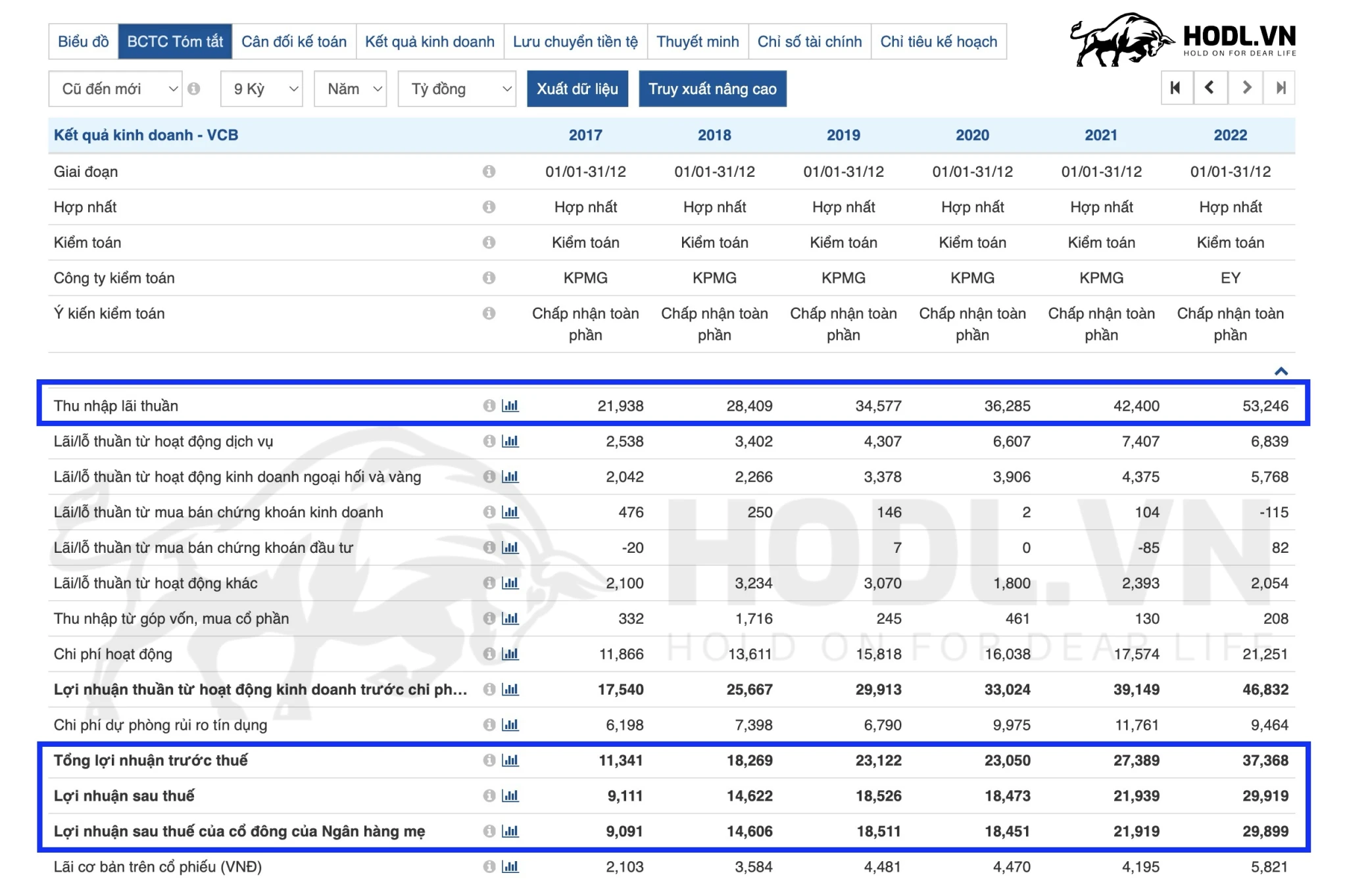Open the Tỷ đồng unit dropdown
This screenshot has width=1347, height=896.
[457, 89]
